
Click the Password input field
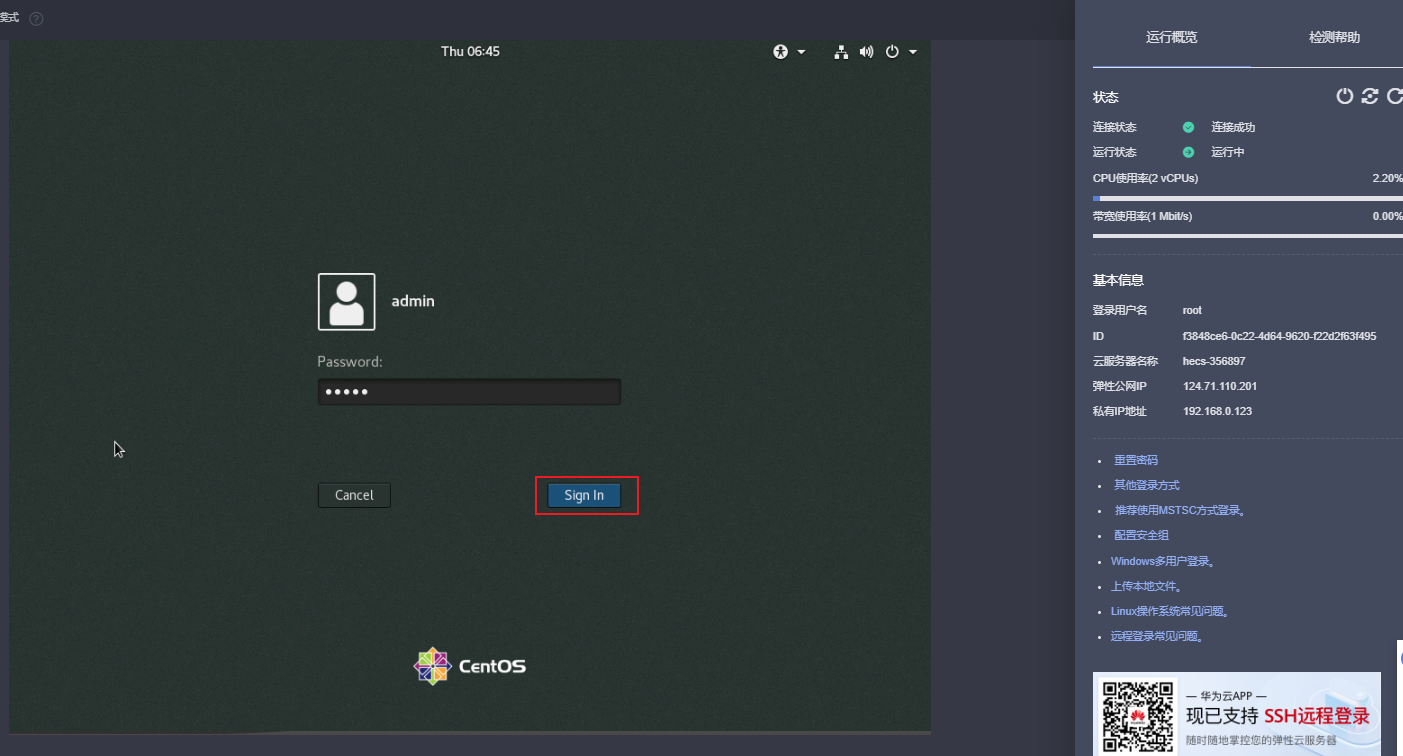tap(469, 391)
